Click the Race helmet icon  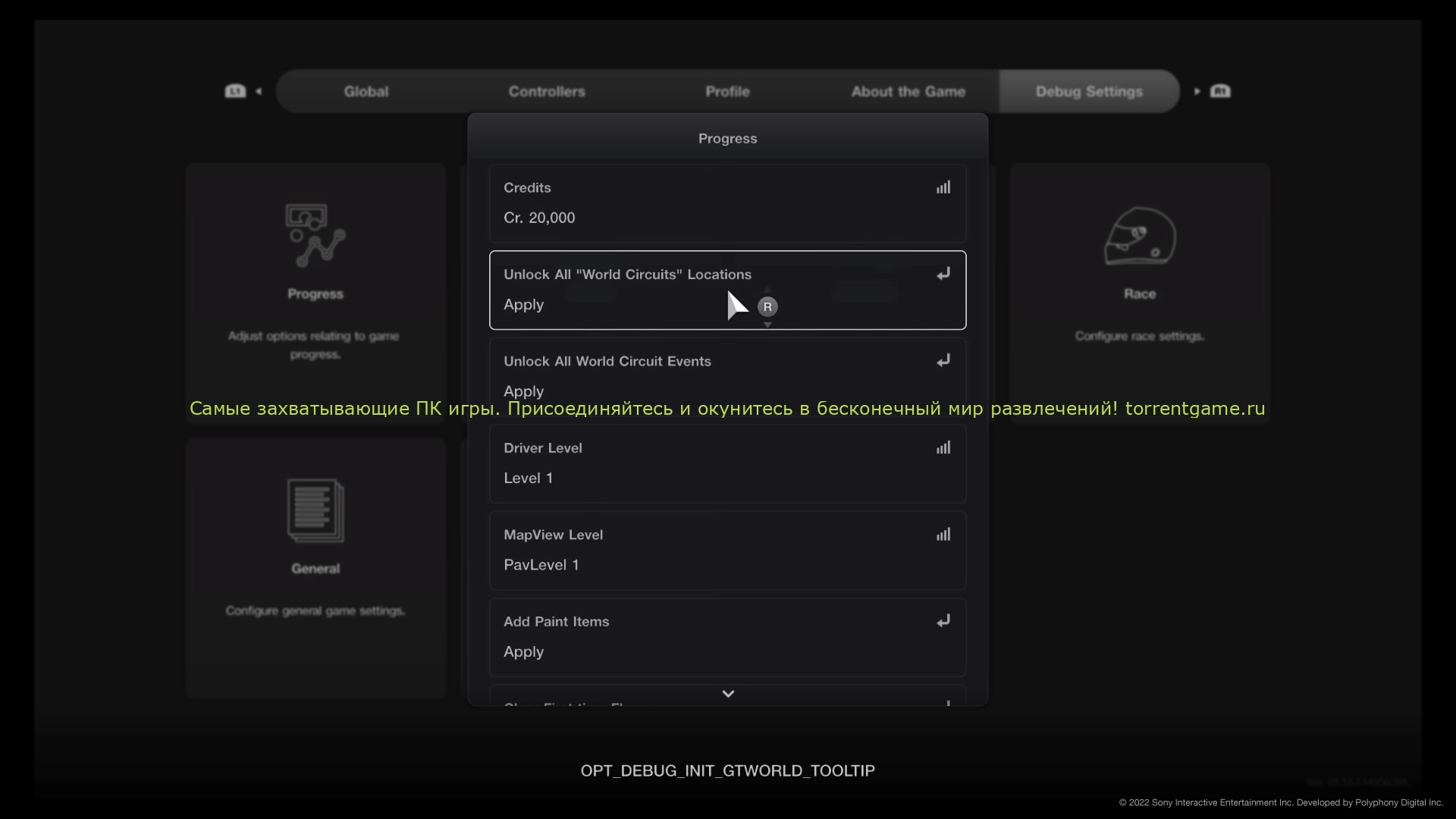(1139, 236)
